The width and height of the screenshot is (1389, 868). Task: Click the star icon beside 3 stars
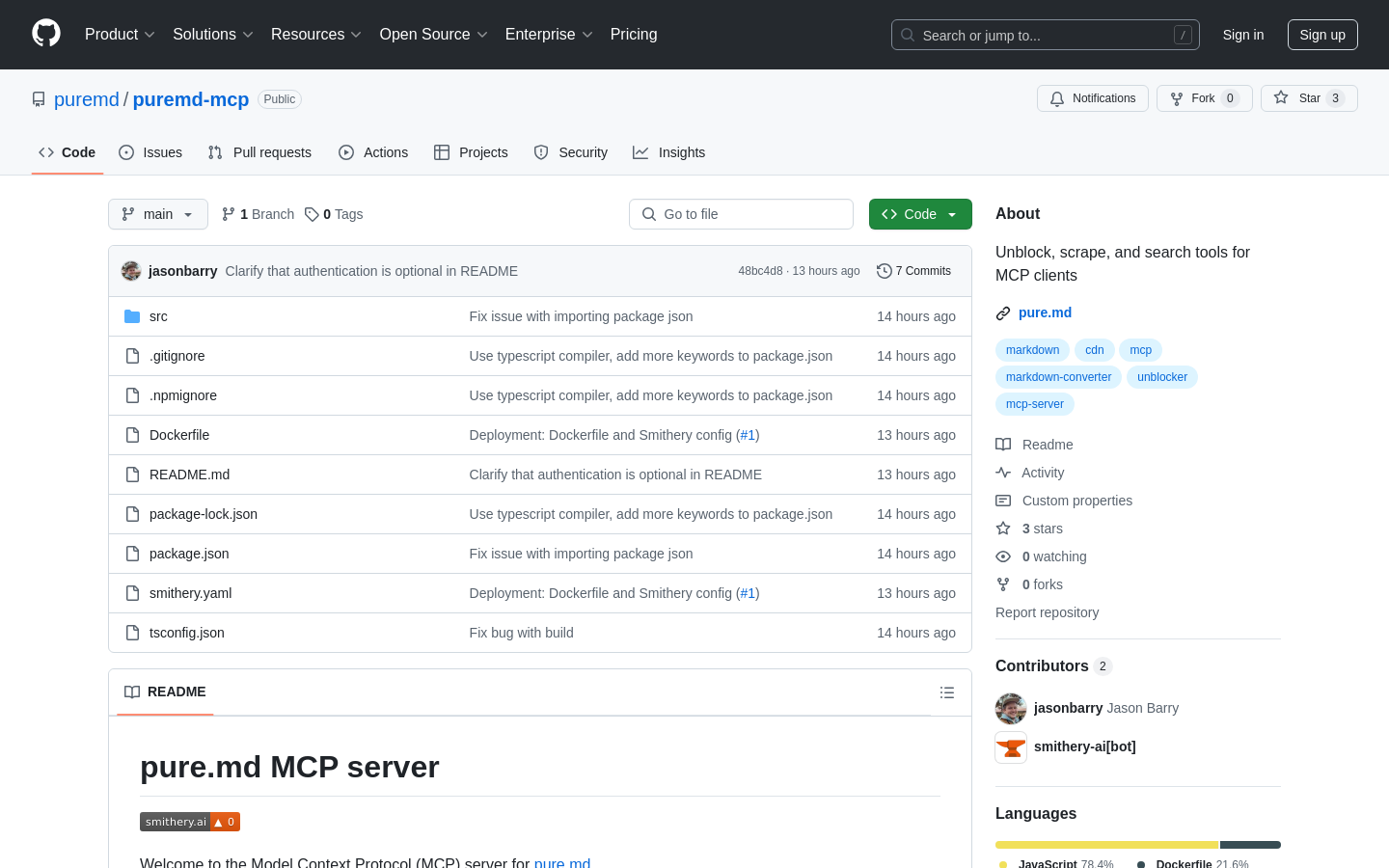pos(1003,529)
